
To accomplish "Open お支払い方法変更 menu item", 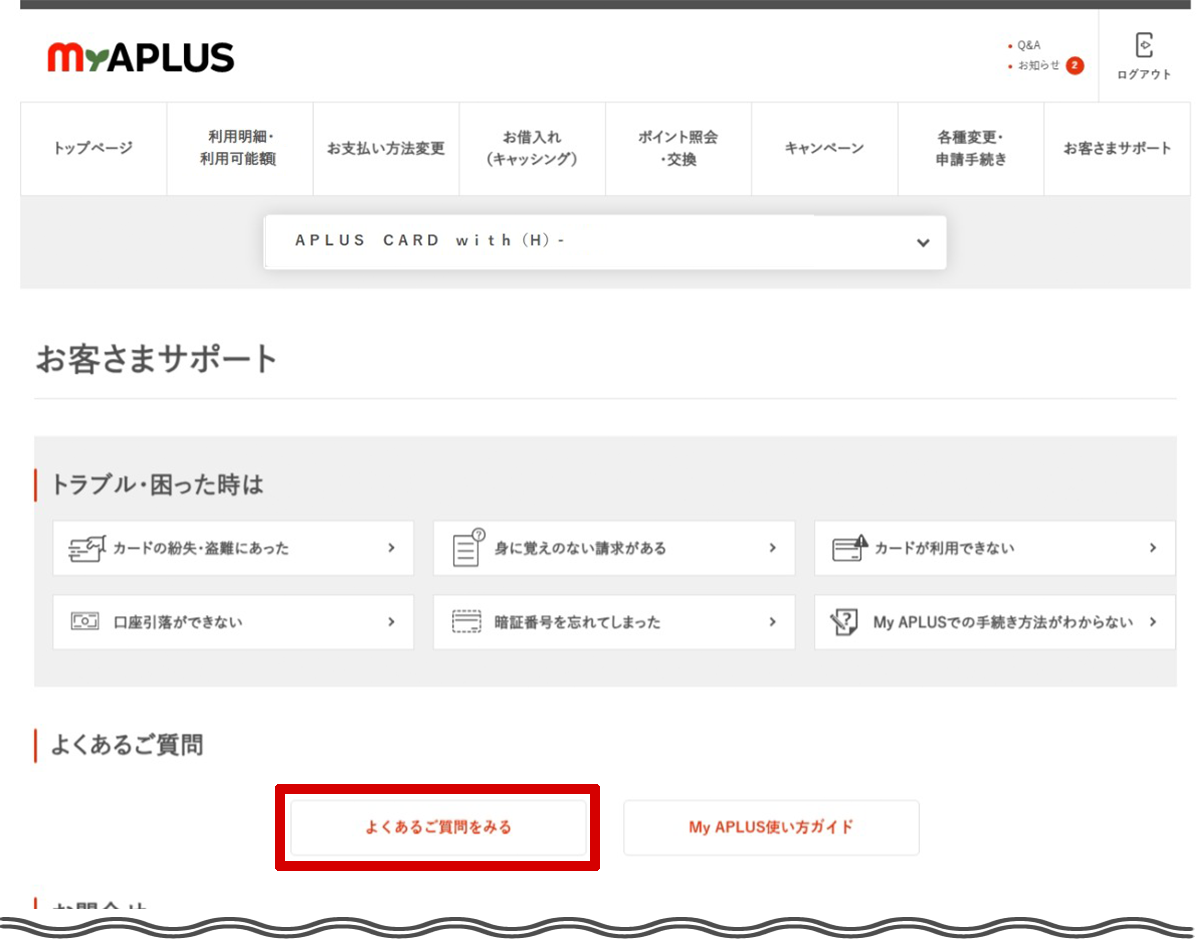I will (x=386, y=148).
